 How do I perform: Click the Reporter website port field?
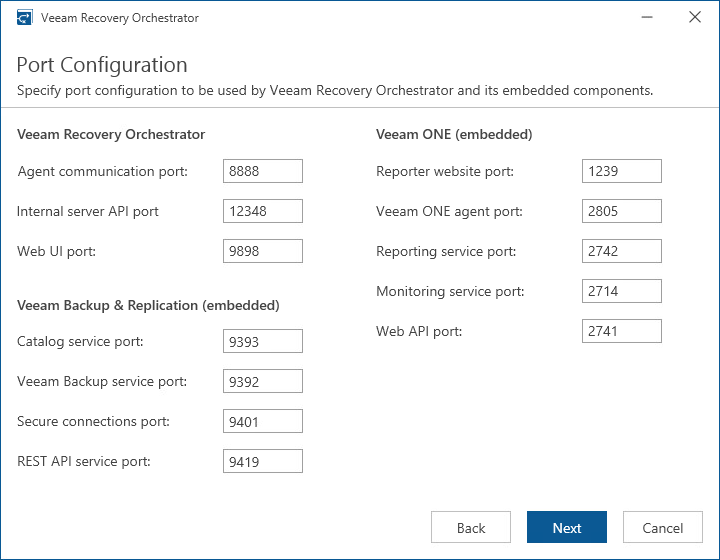pyautogui.click(x=622, y=171)
